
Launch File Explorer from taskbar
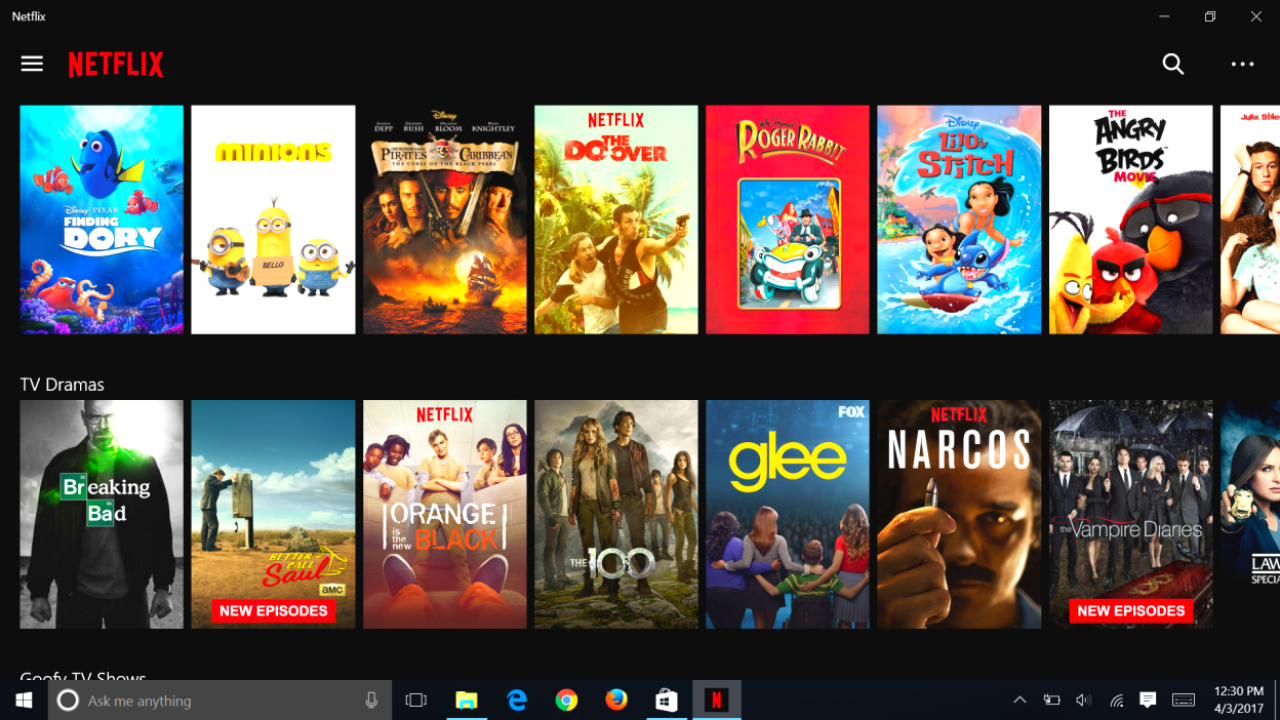(466, 700)
